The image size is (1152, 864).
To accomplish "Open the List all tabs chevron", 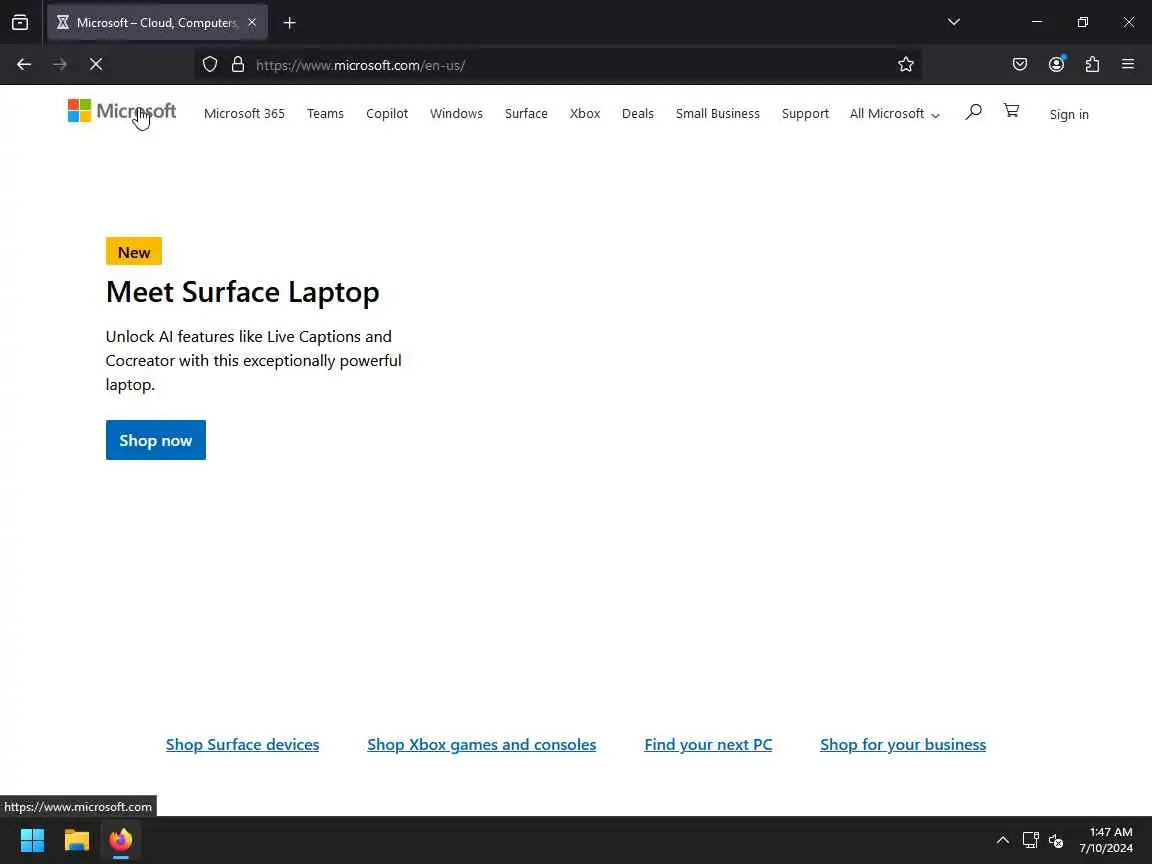I will tap(954, 22).
